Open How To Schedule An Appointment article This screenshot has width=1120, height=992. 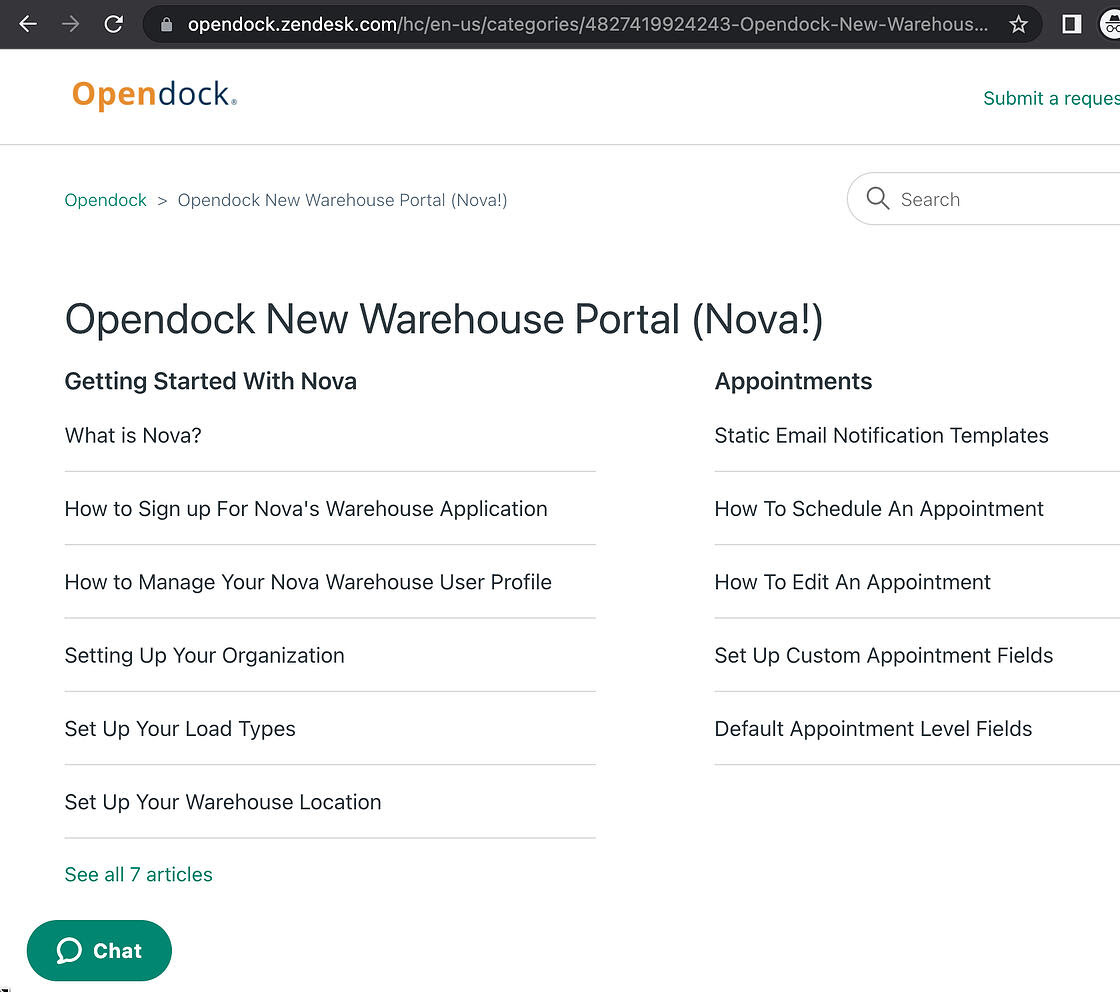click(x=879, y=509)
